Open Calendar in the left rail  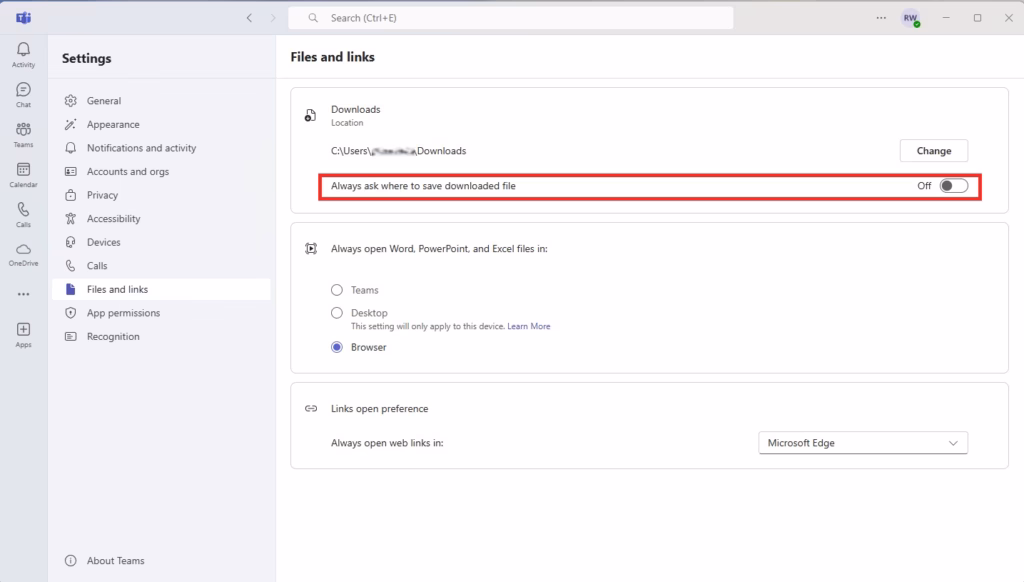click(24, 175)
